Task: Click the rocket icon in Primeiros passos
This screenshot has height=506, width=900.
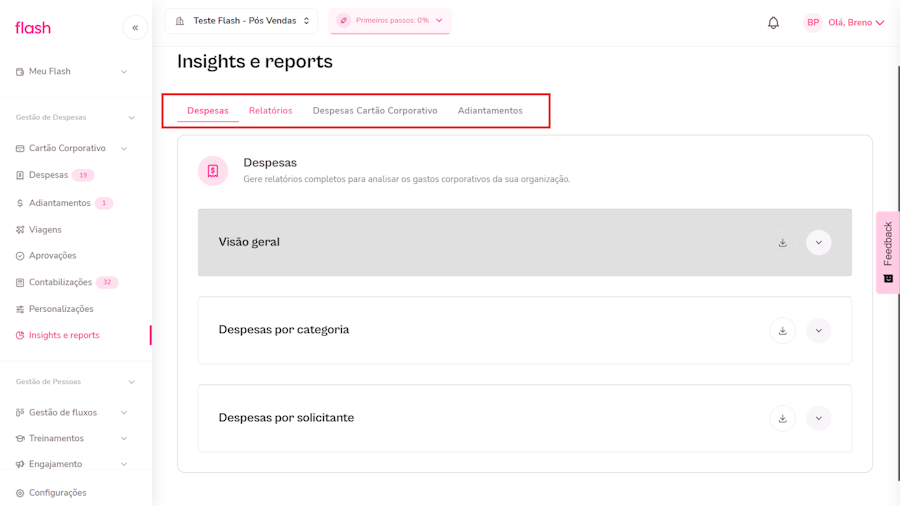Action: tap(343, 21)
